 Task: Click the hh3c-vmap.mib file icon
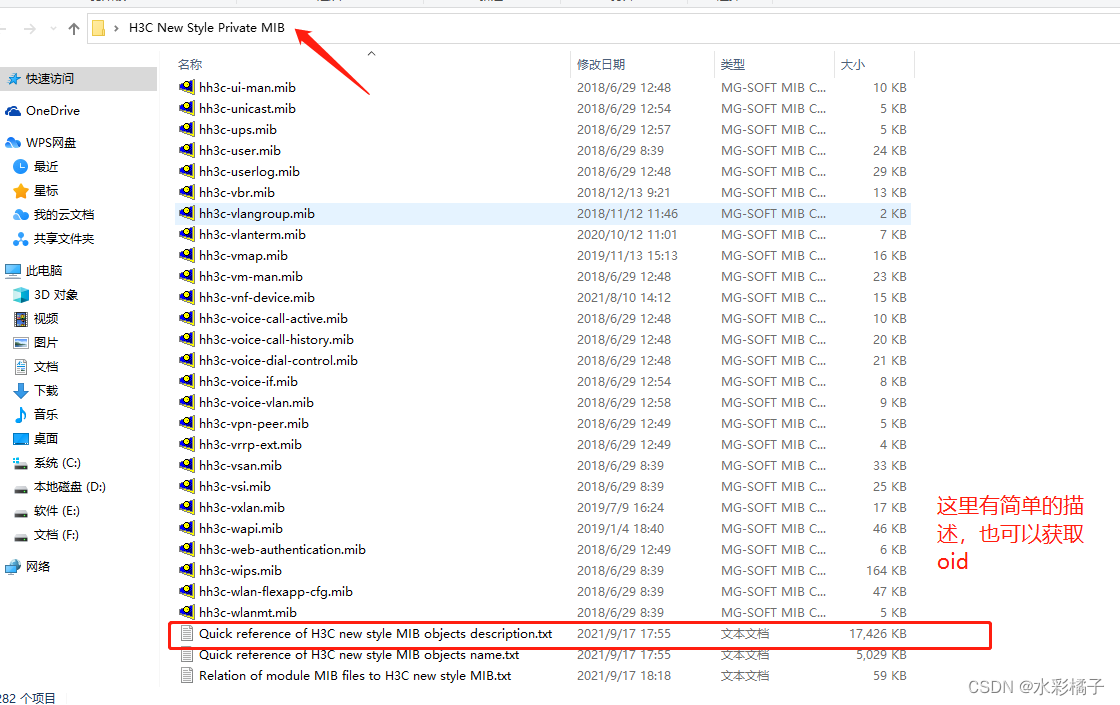(186, 255)
